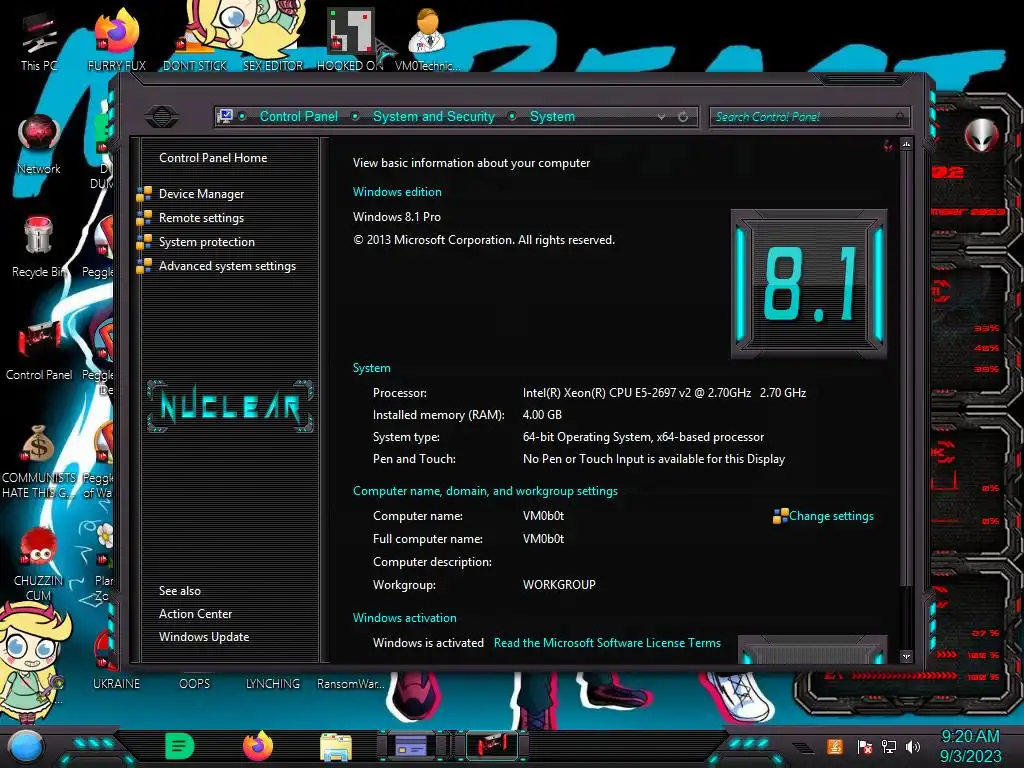1024x768 pixels.
Task: Click the installed memory value 4.00 GB
Action: tap(542, 415)
